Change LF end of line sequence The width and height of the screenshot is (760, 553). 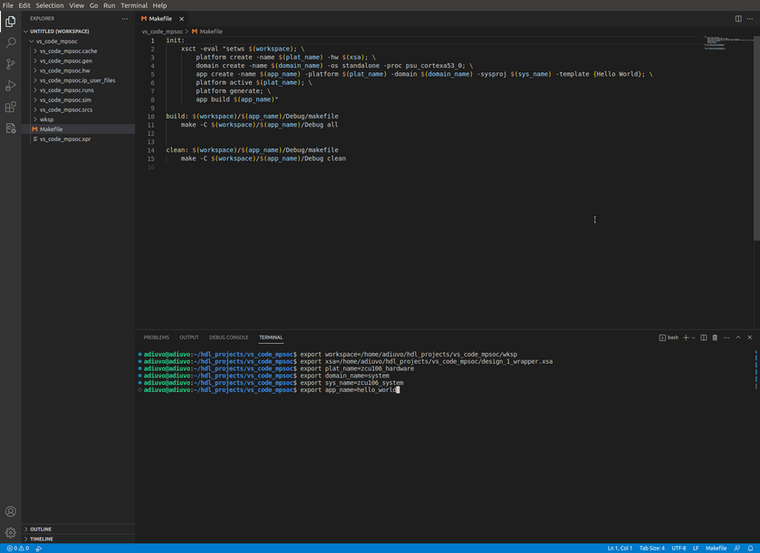point(696,548)
